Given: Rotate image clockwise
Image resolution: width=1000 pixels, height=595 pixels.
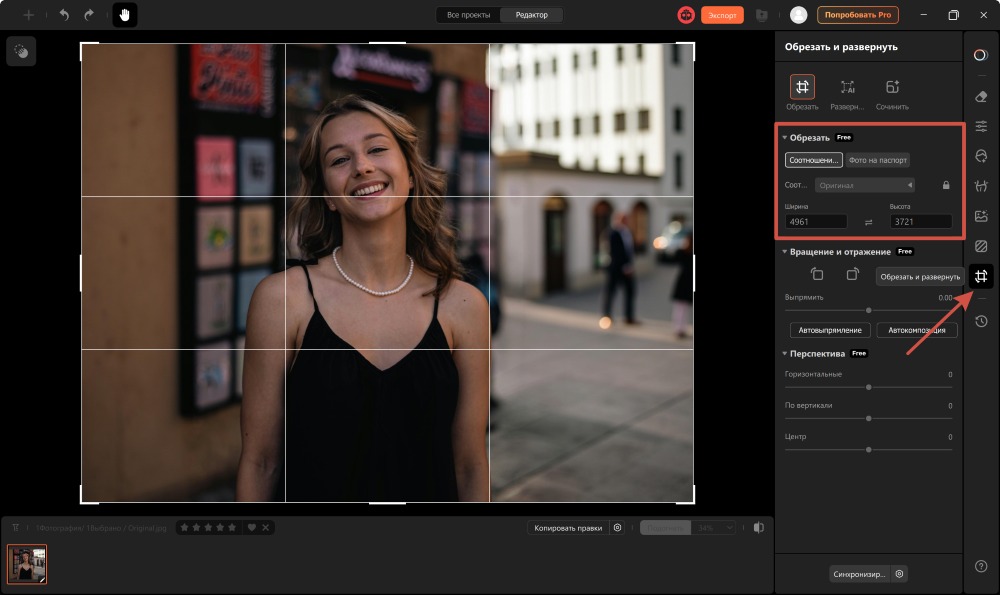Looking at the screenshot, I should pyautogui.click(x=852, y=274).
